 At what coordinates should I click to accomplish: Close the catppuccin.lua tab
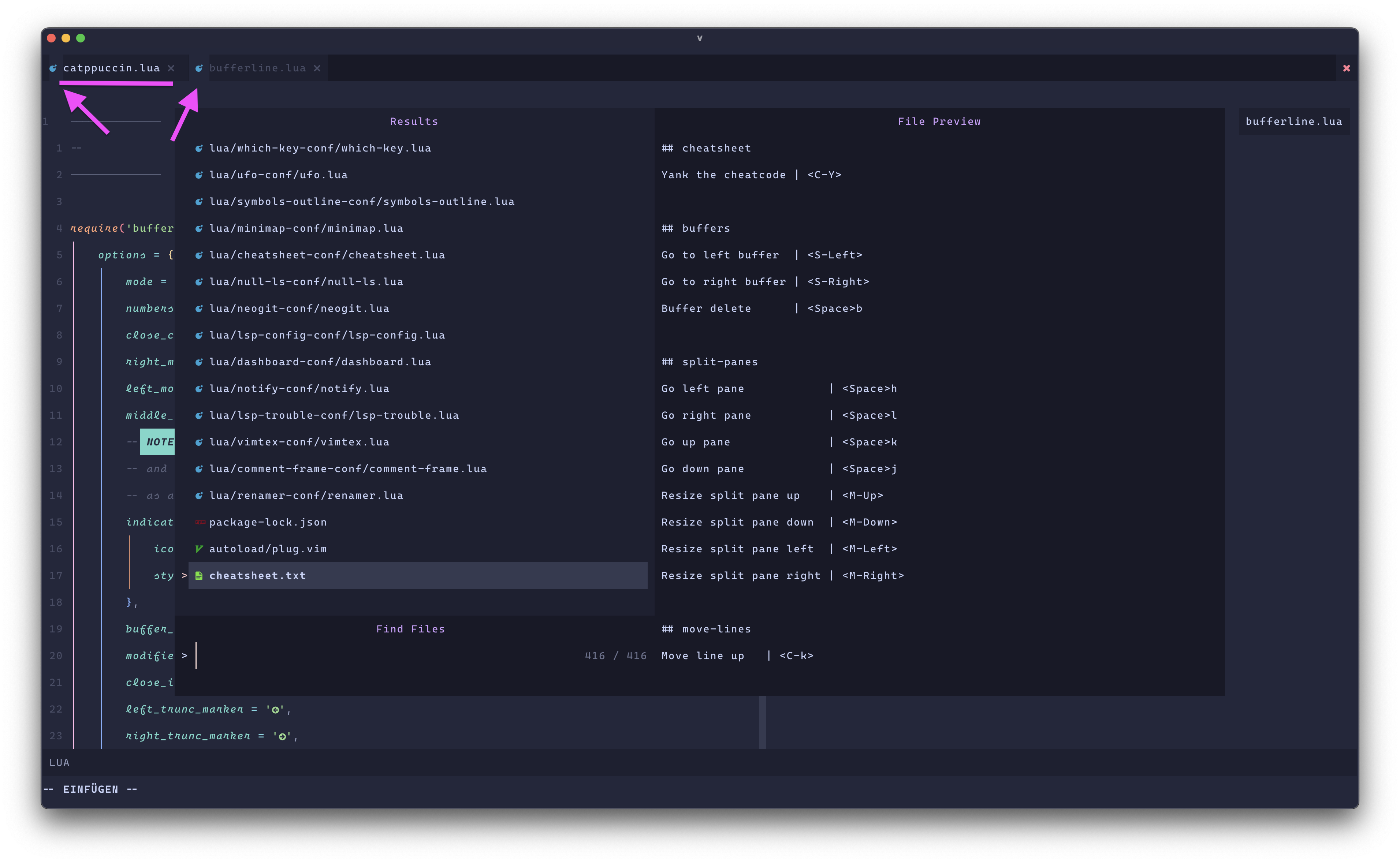171,68
